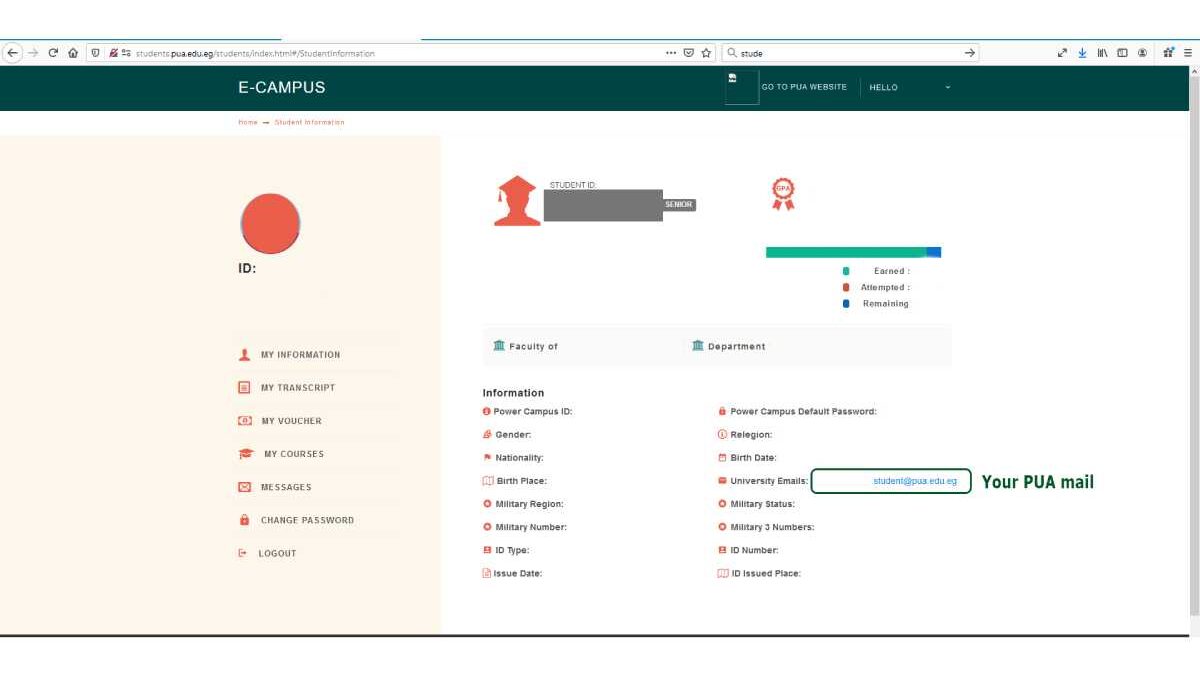Open My Information in the sidebar

[x=300, y=355]
